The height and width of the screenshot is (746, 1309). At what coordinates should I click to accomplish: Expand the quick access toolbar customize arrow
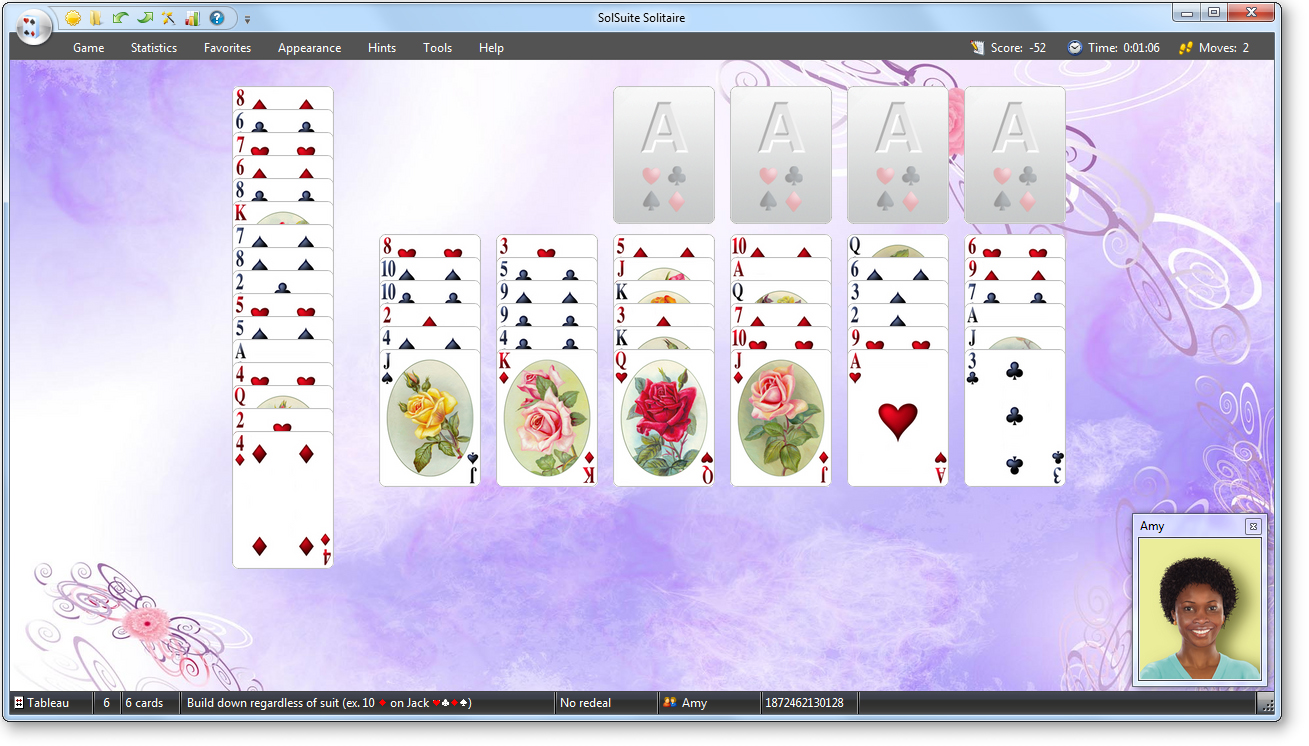pyautogui.click(x=247, y=19)
